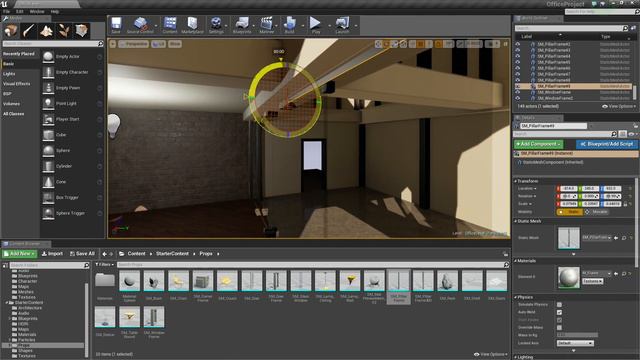
Task: Open the Locked Axis Default dropdown
Action: 575,343
